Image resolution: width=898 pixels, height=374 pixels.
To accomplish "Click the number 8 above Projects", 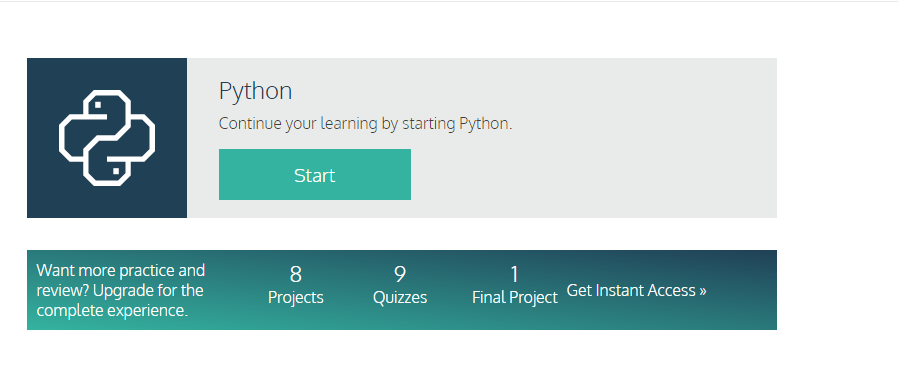I will [x=296, y=274].
